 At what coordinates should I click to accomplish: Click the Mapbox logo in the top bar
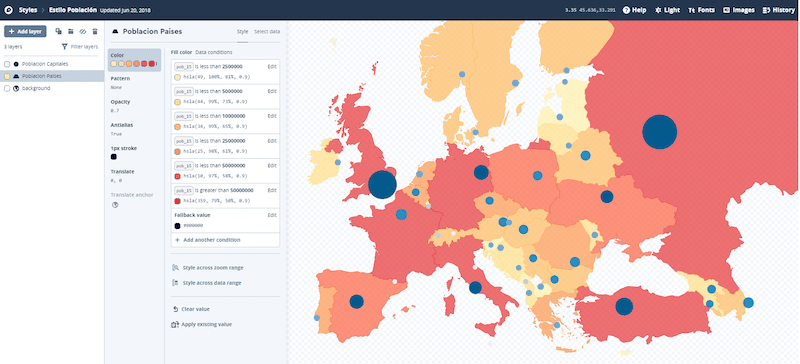[x=8, y=10]
